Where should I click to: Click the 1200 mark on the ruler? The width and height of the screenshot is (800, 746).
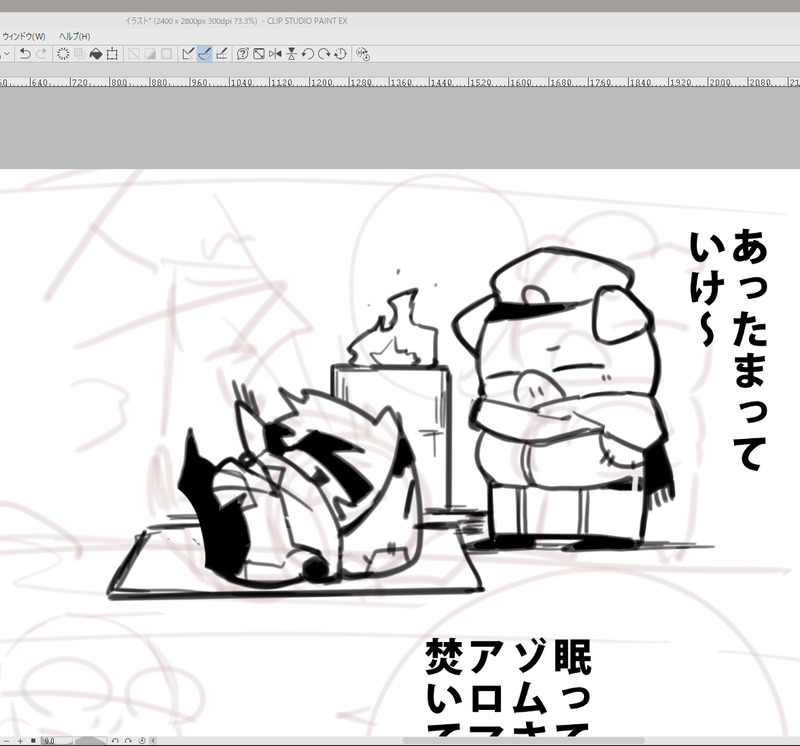click(x=321, y=82)
